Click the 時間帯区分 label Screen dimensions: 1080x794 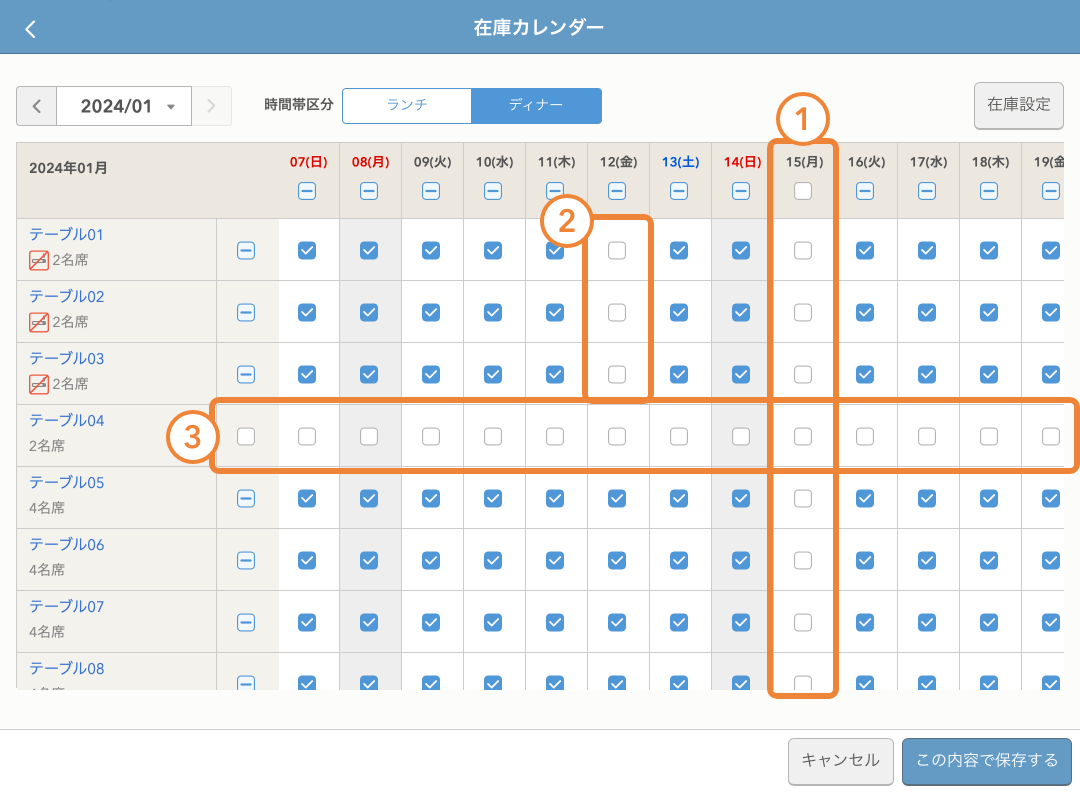tap(299, 105)
